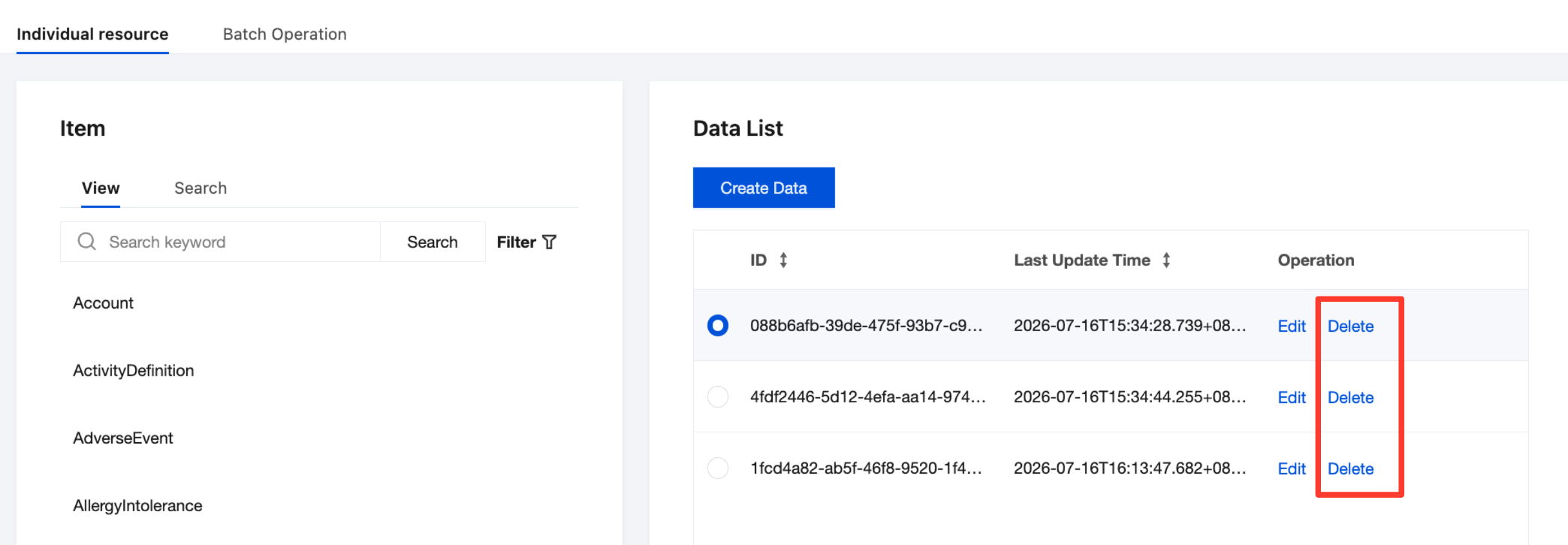The height and width of the screenshot is (545, 1568).
Task: Delete the 4fdf2446-5d12 record
Action: pyautogui.click(x=1350, y=397)
